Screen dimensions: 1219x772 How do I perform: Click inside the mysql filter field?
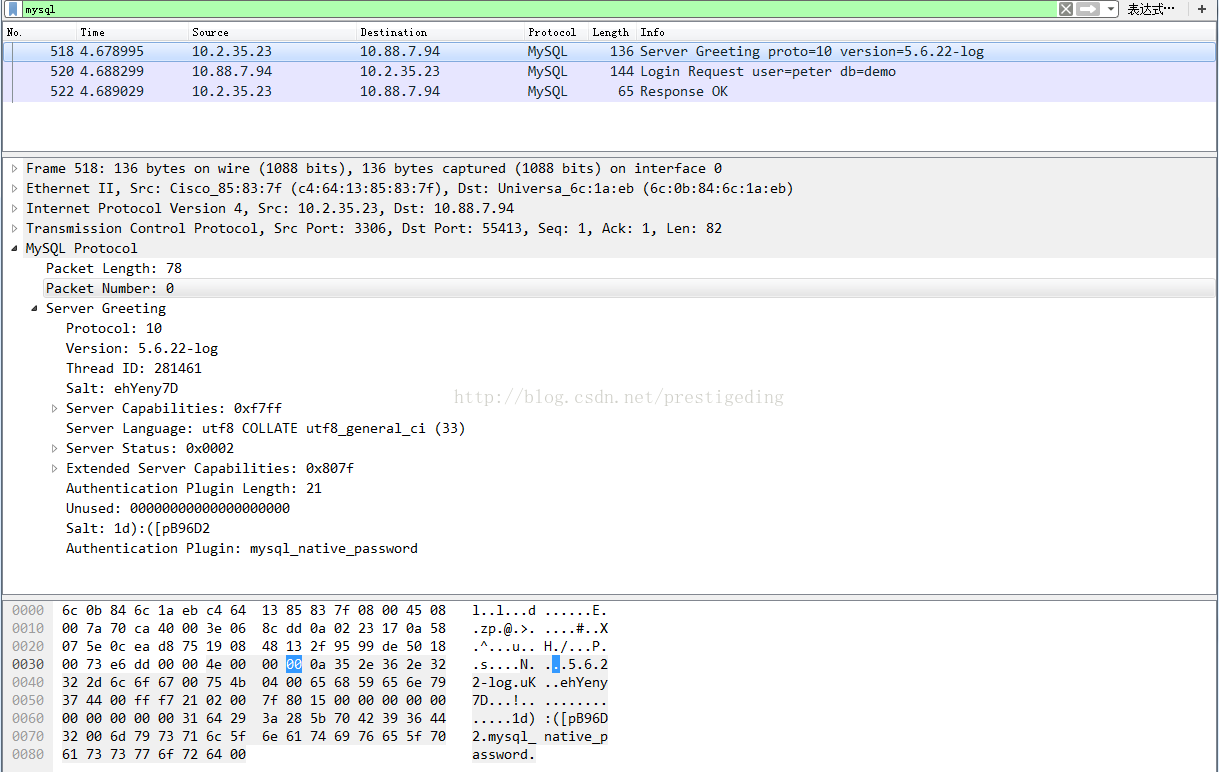(x=538, y=9)
